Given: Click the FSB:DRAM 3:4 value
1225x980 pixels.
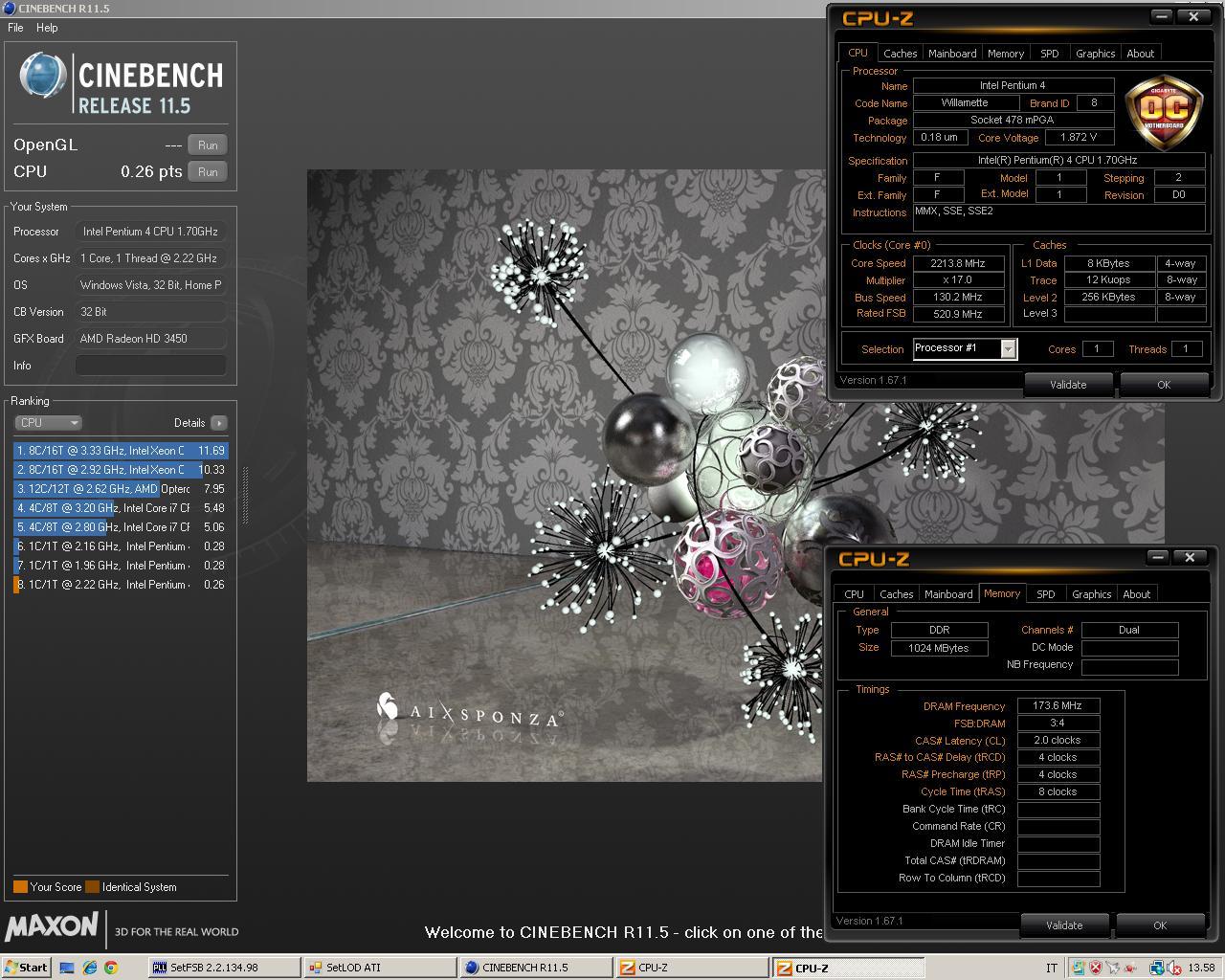Looking at the screenshot, I should pos(1058,723).
